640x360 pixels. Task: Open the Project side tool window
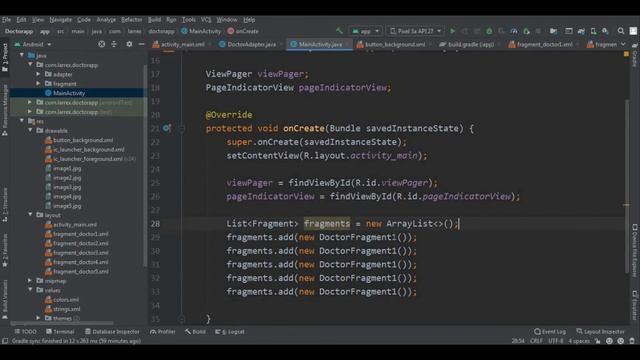(5, 58)
